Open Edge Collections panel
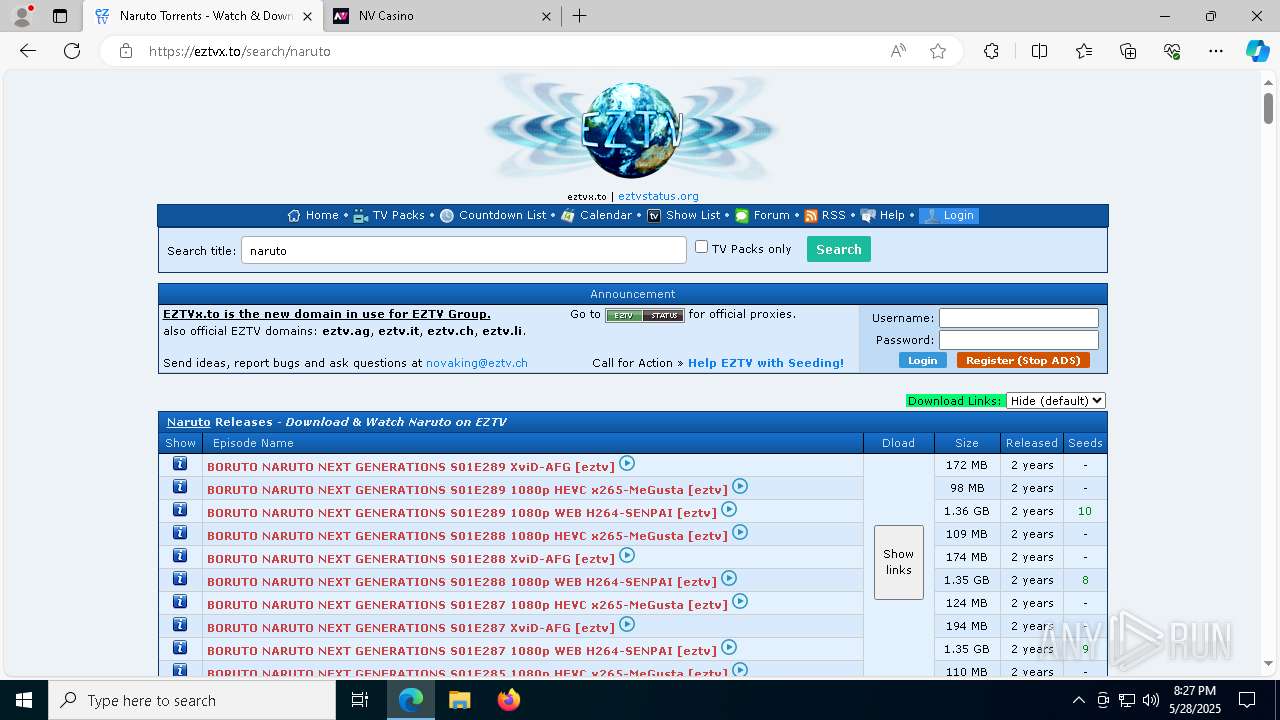This screenshot has height=720, width=1280. click(x=1128, y=51)
